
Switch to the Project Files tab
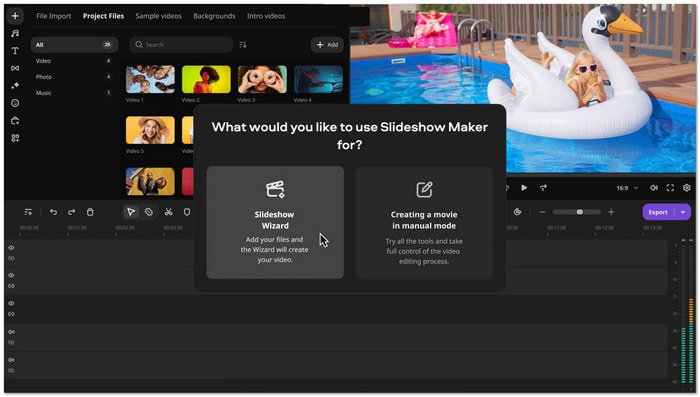(103, 16)
